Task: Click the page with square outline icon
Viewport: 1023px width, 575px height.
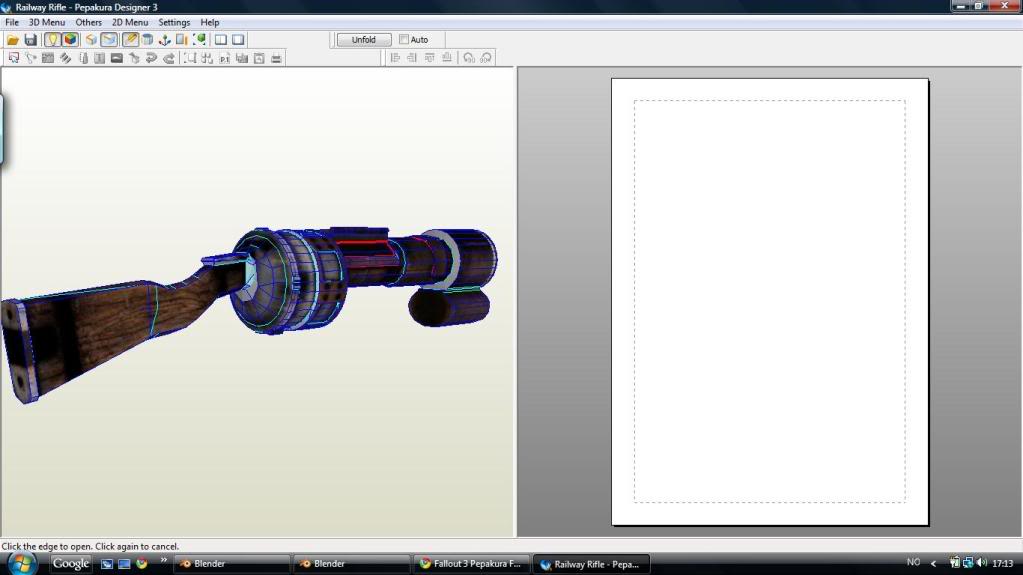Action: pyautogui.click(x=259, y=58)
